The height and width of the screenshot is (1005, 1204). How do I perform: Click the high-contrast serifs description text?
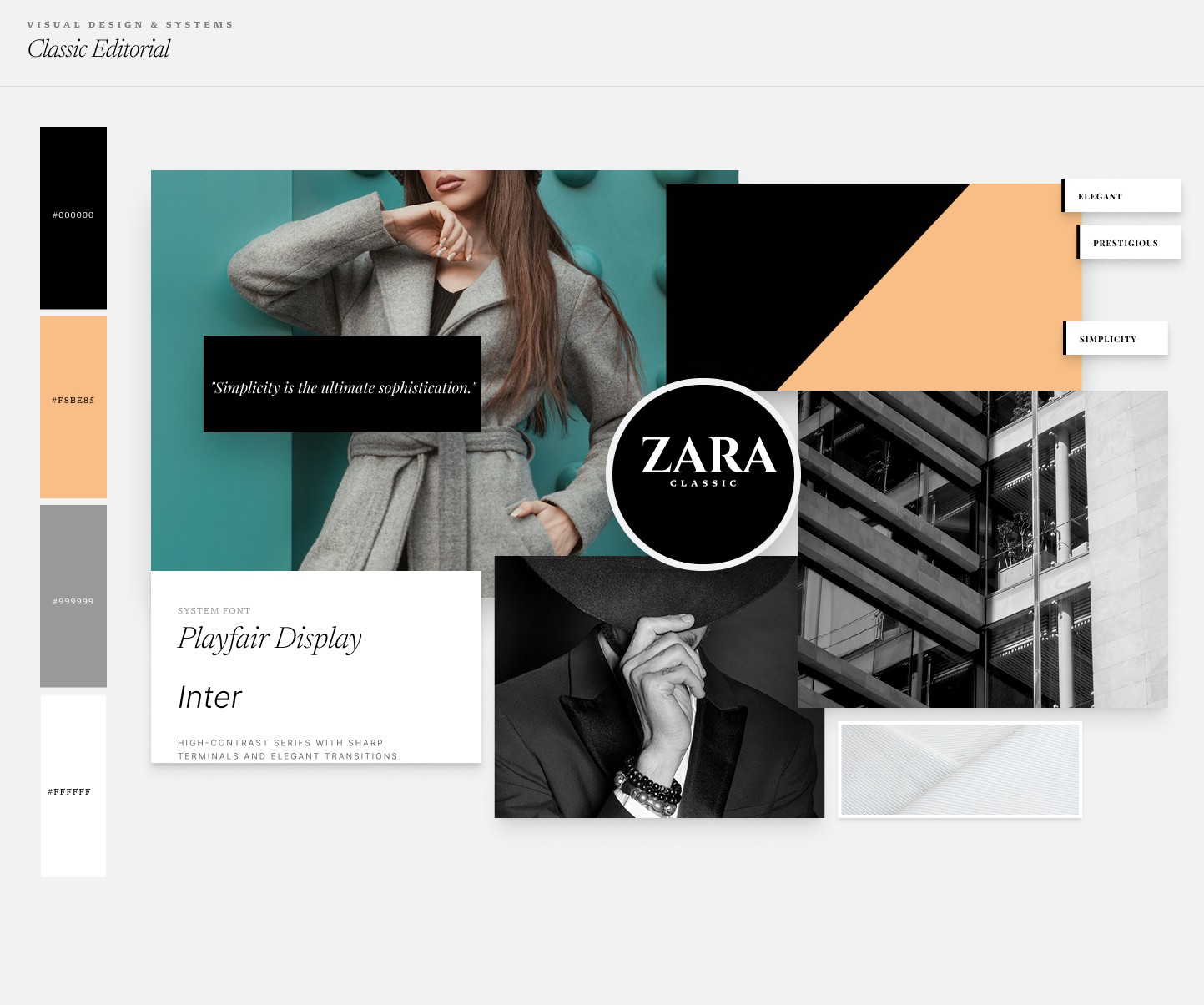[289, 749]
